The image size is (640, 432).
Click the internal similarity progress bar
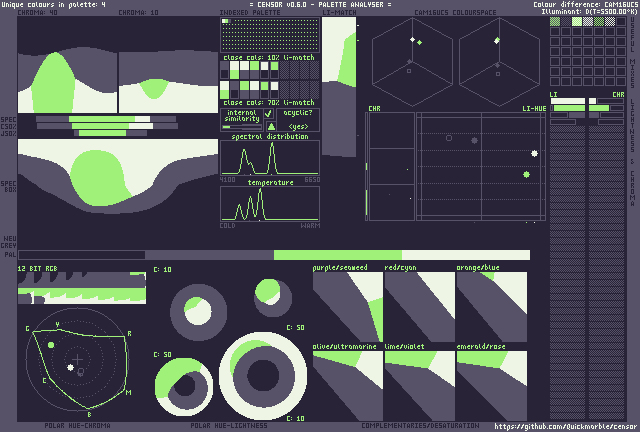[241, 127]
